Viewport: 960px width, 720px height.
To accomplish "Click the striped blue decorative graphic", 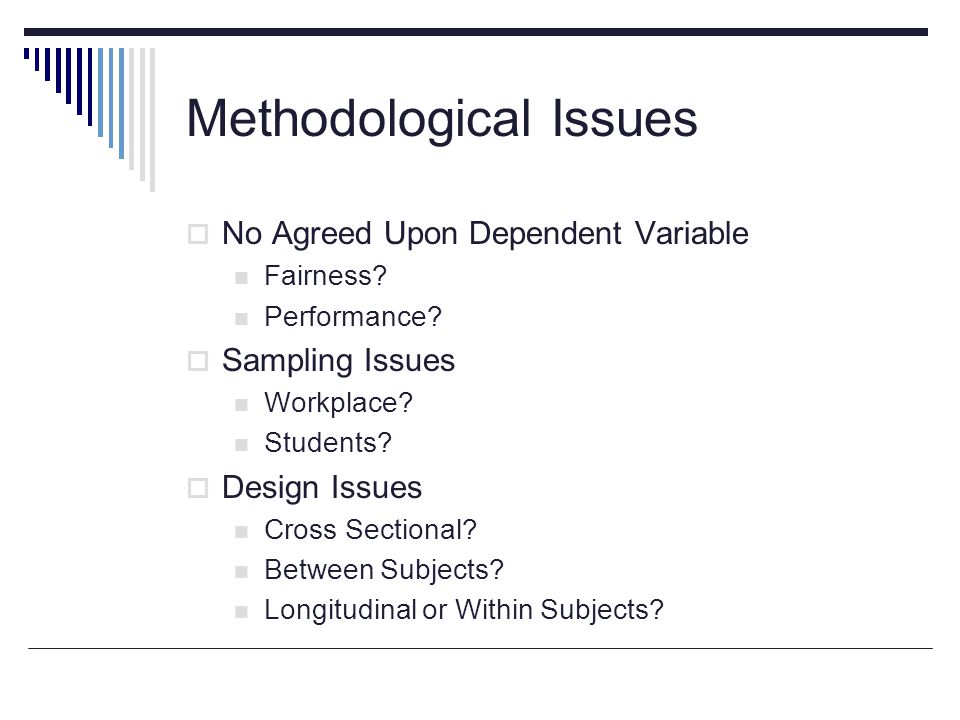I will (89, 119).
